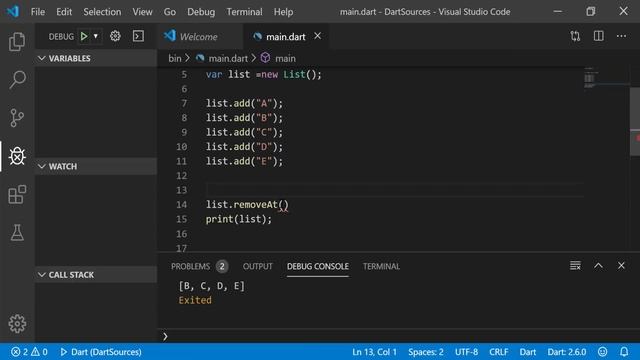The image size is (640, 360).
Task: Switch to the OUTPUT panel tab
Action: pos(258,267)
